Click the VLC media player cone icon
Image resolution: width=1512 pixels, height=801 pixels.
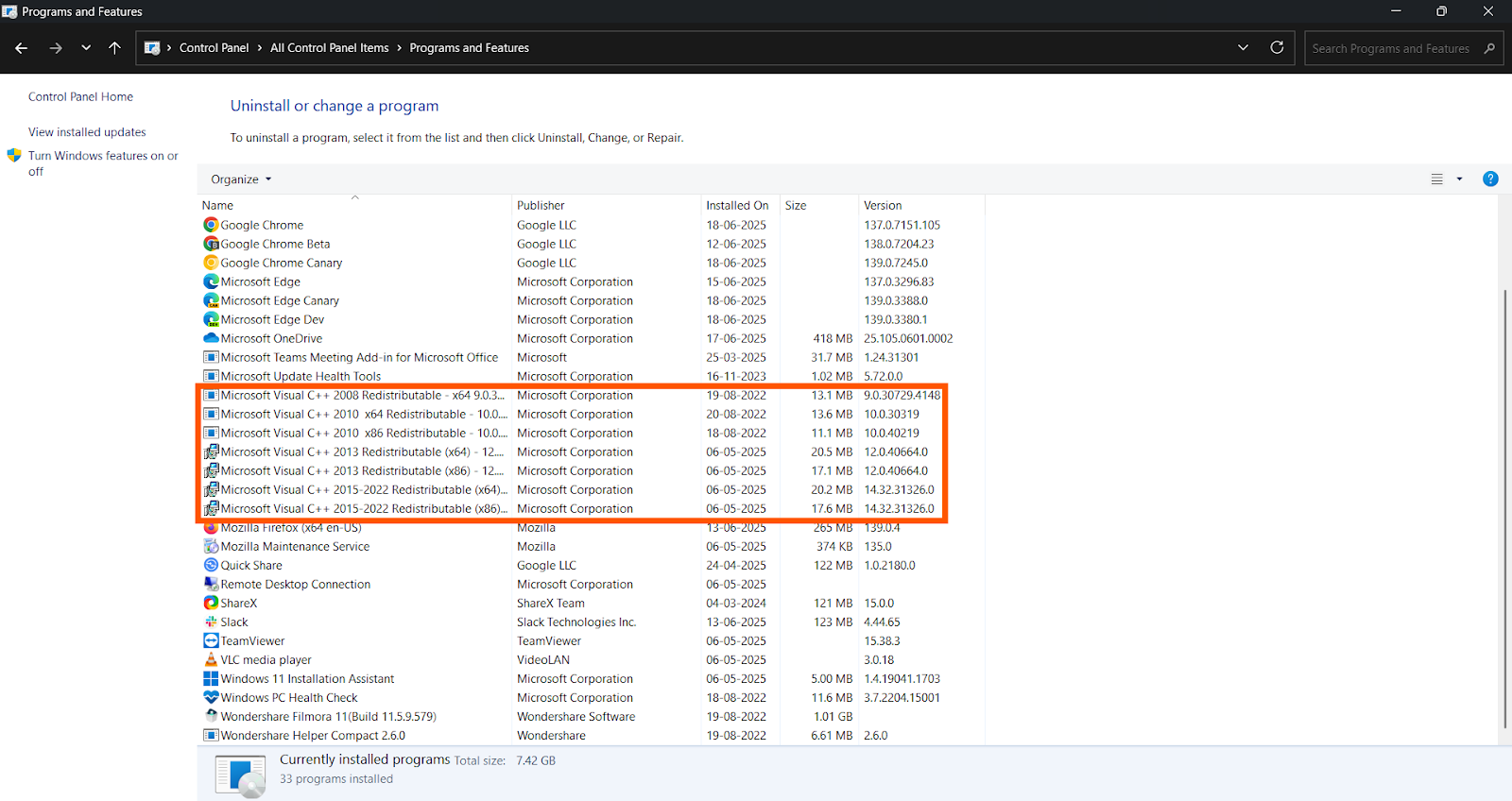click(211, 659)
